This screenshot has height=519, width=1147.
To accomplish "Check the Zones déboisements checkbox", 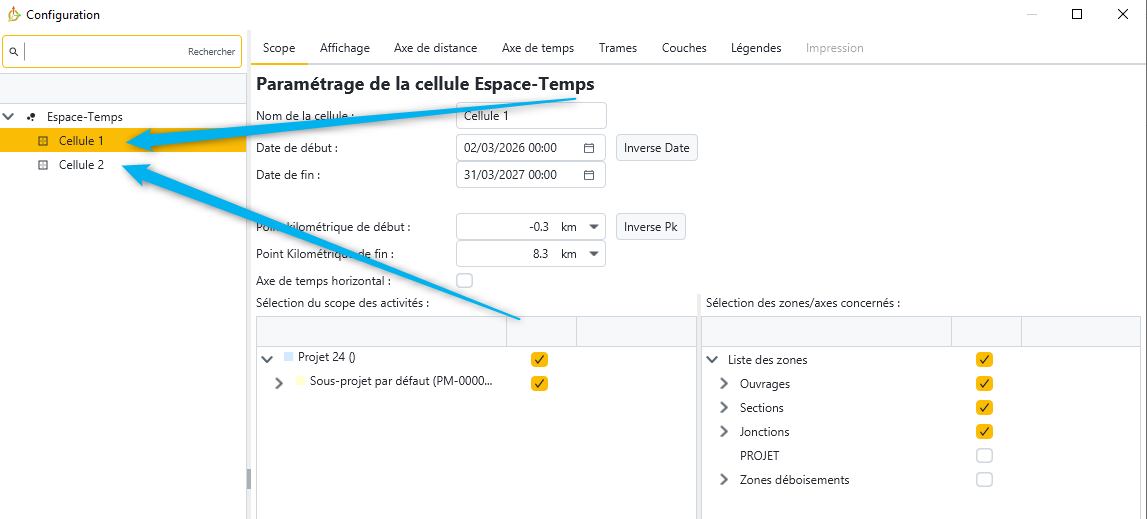I will (x=984, y=480).
